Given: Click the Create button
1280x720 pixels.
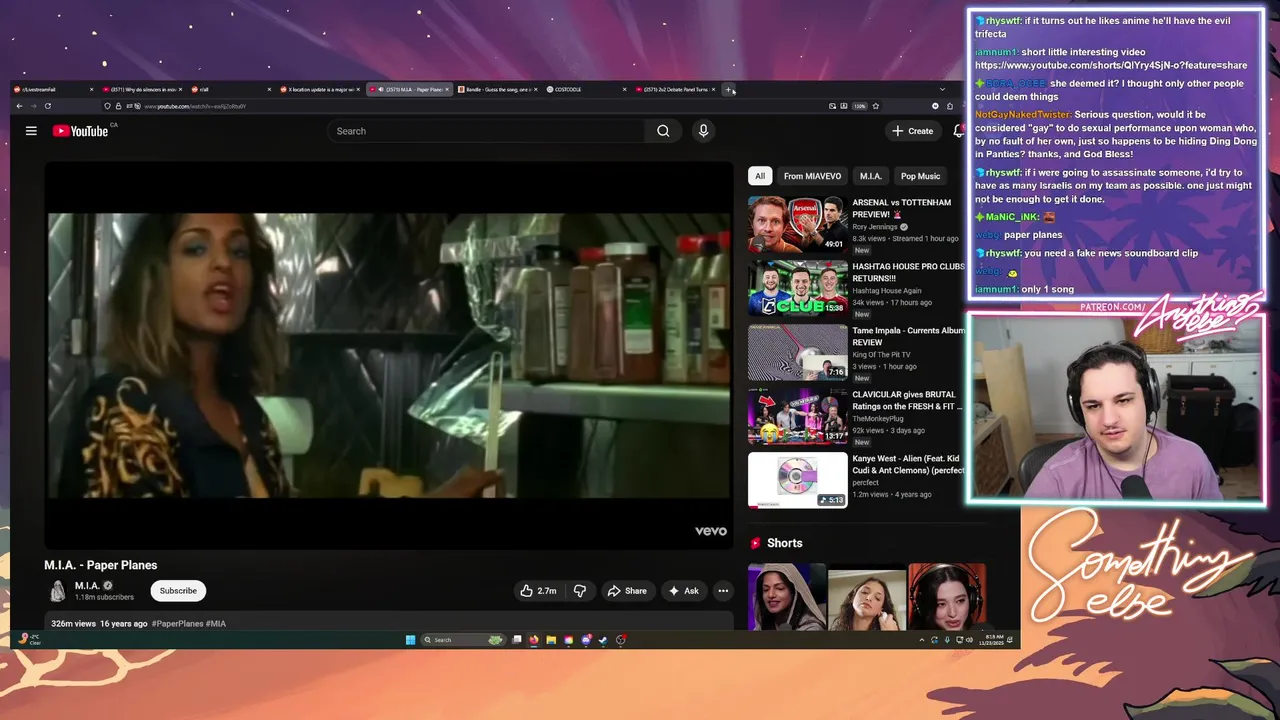Looking at the screenshot, I should click(x=912, y=131).
